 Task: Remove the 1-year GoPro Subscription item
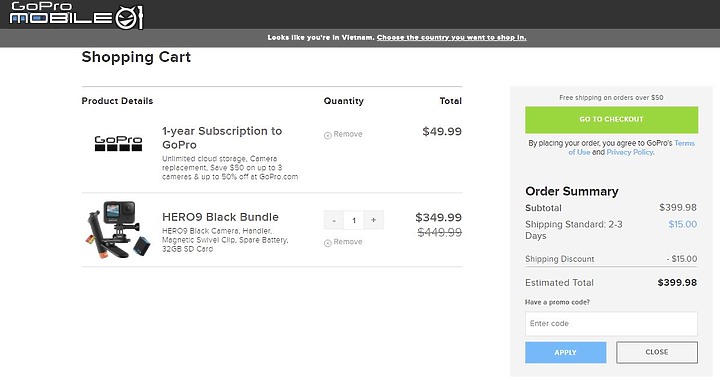343,135
